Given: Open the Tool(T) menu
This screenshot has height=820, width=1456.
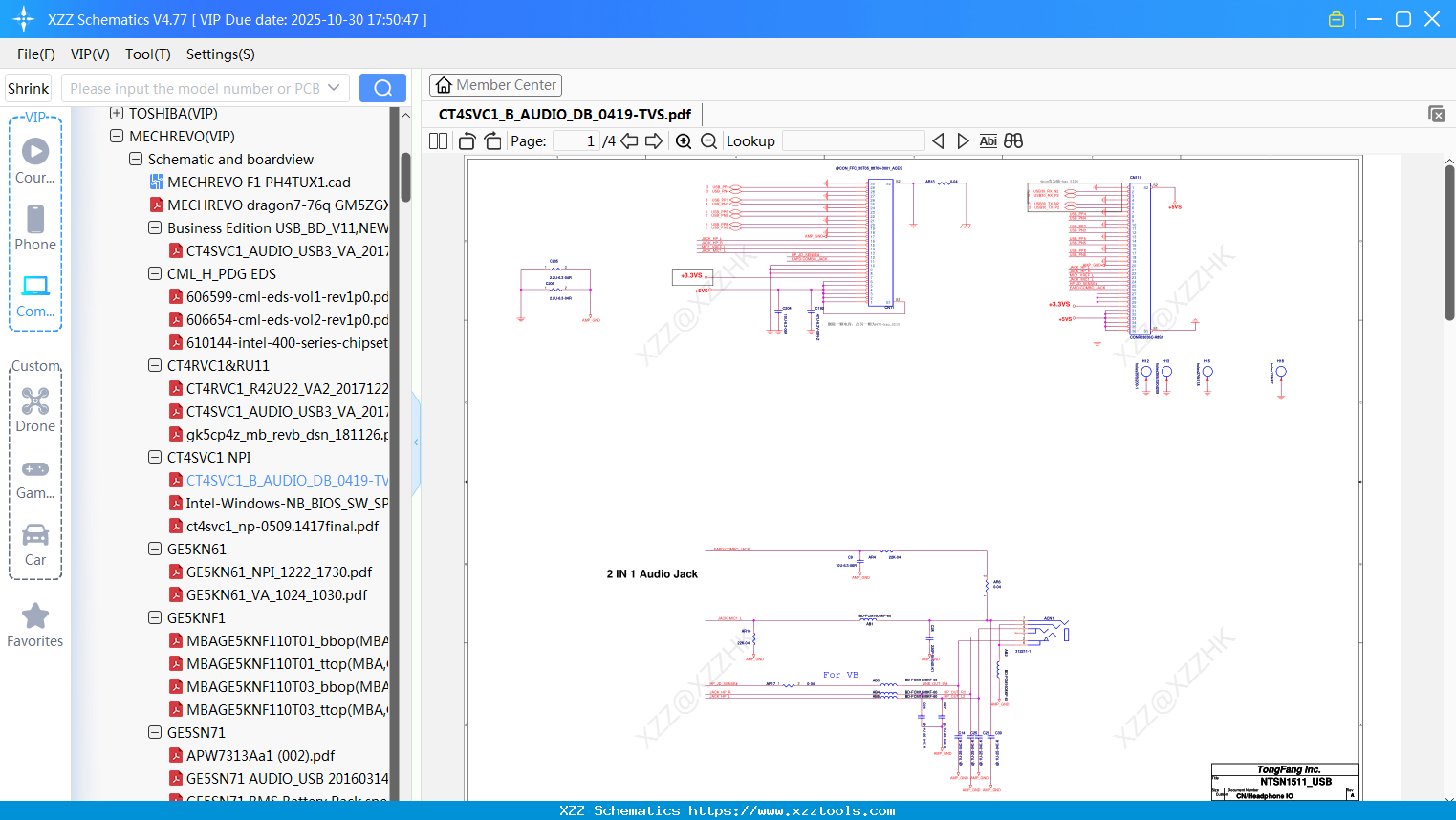Looking at the screenshot, I should pos(147,54).
